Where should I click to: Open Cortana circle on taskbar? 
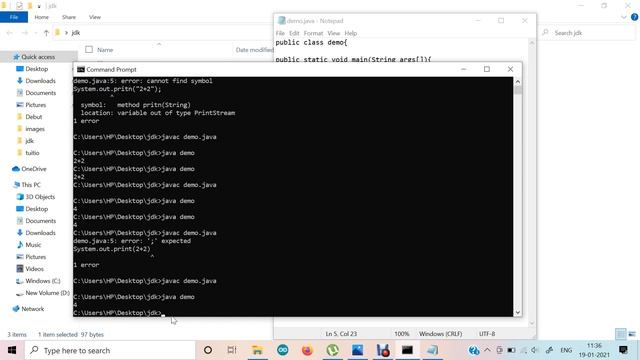point(208,350)
